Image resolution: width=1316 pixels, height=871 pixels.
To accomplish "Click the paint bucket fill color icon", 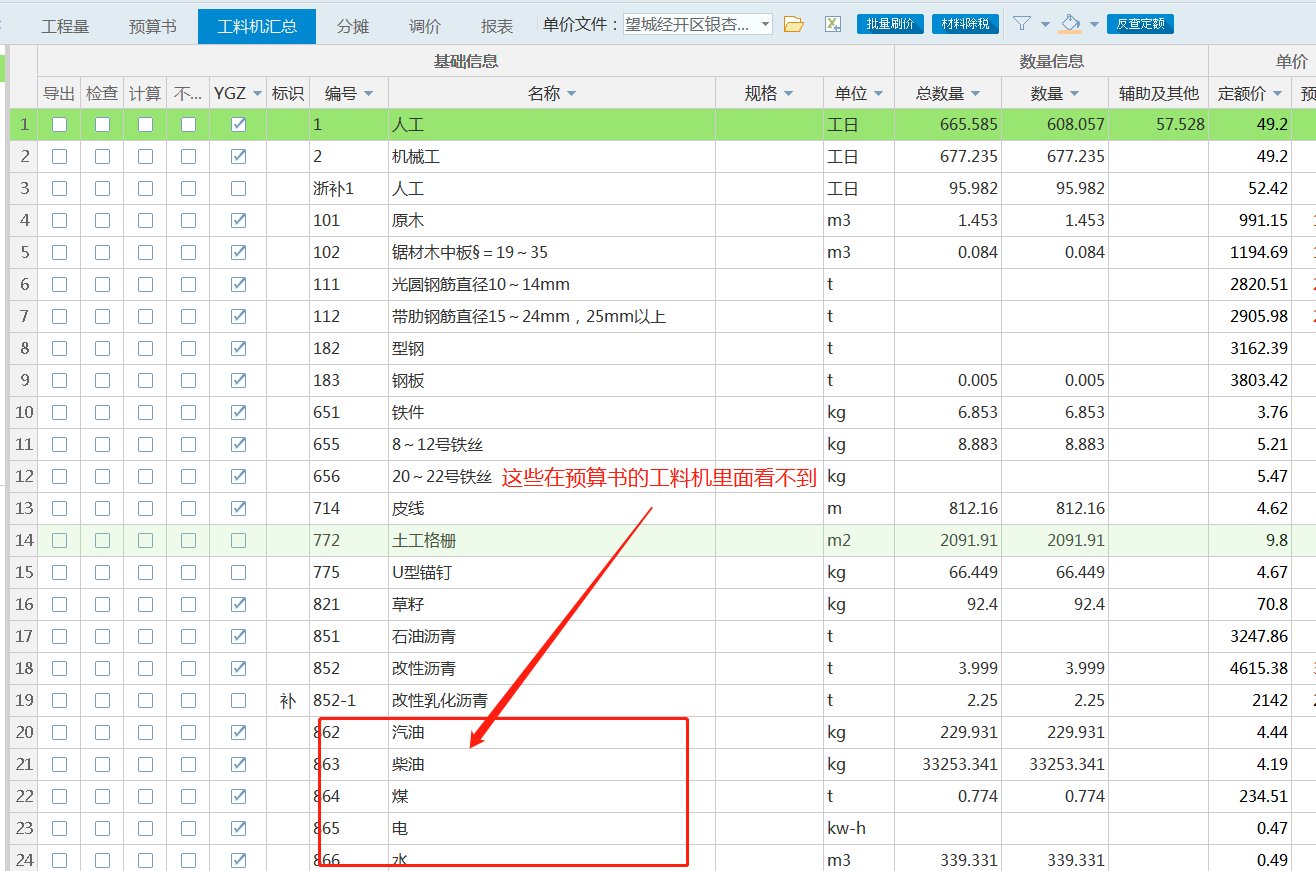I will click(x=1070, y=23).
